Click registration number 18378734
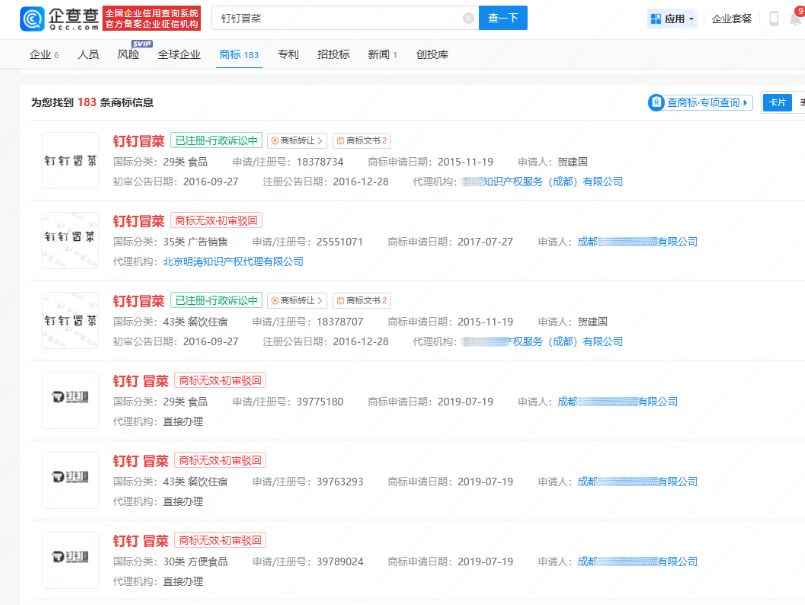805x605 pixels. pos(320,162)
